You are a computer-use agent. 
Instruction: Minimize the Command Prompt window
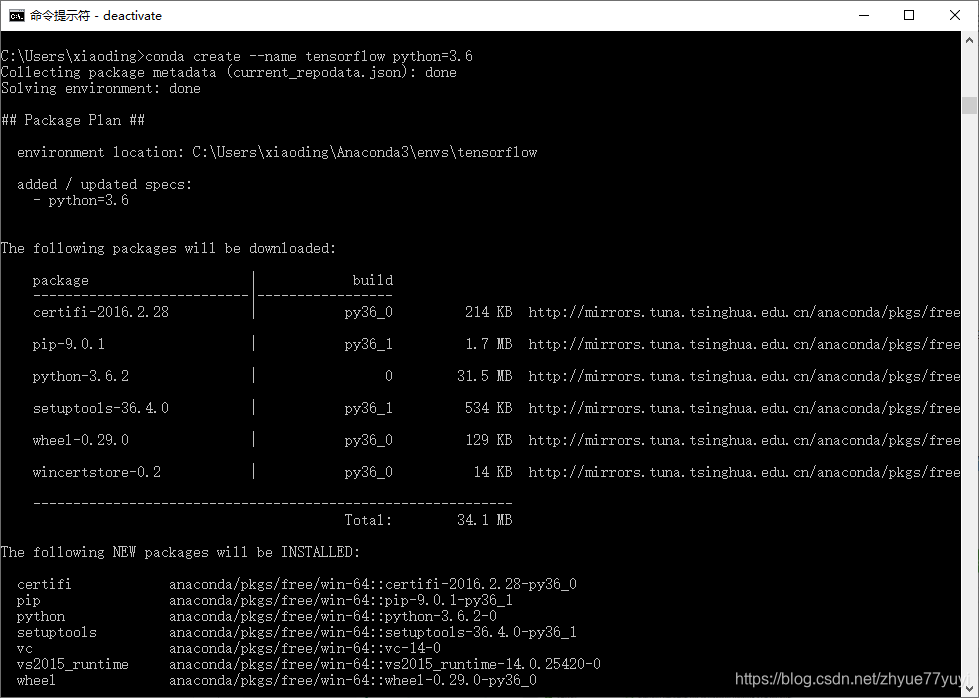pos(864,16)
